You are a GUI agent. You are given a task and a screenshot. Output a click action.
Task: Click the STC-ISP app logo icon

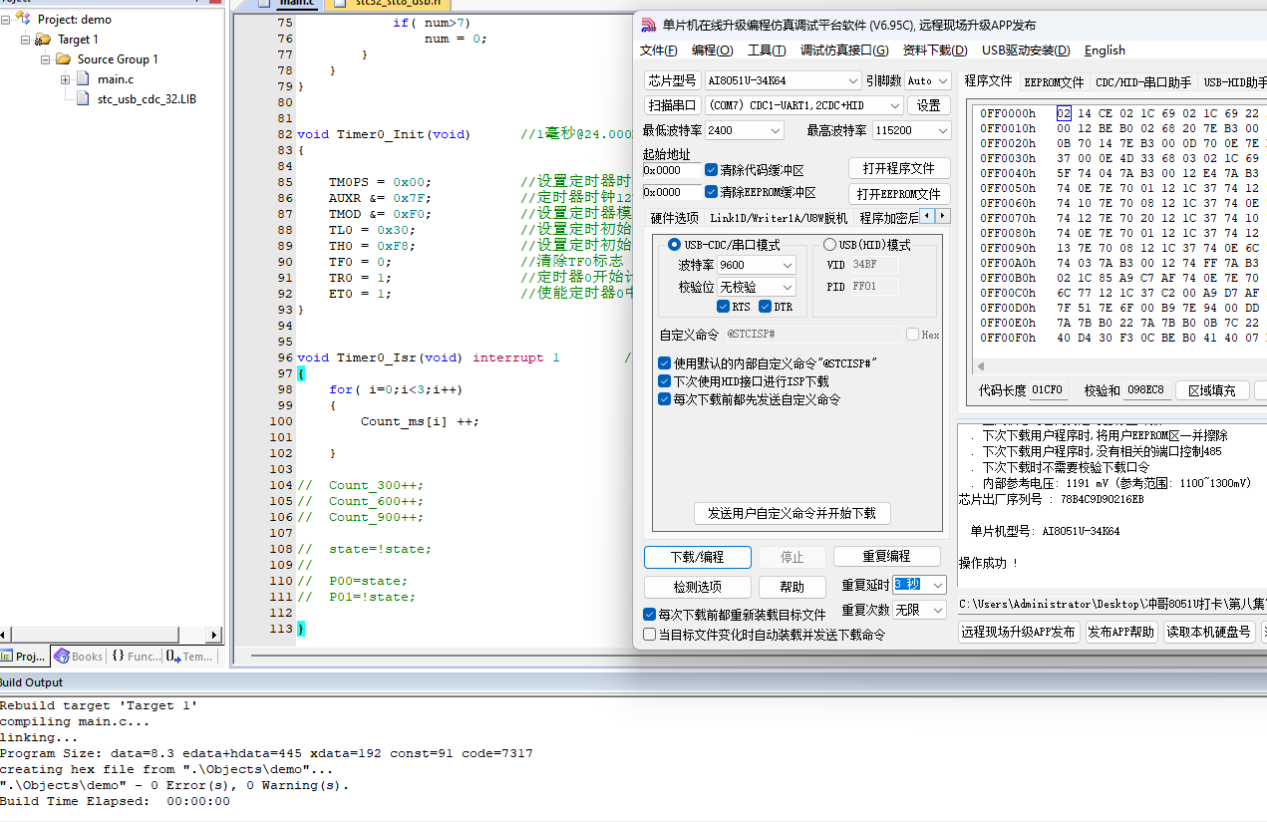[648, 25]
